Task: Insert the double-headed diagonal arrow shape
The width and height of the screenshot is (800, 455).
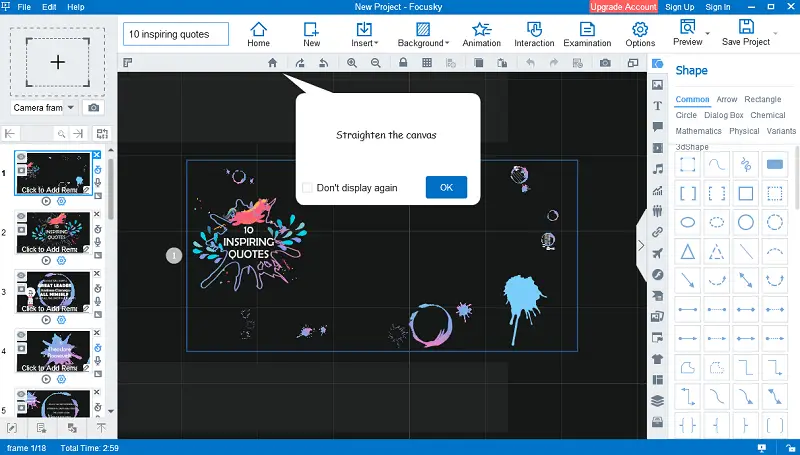Action: click(x=746, y=280)
